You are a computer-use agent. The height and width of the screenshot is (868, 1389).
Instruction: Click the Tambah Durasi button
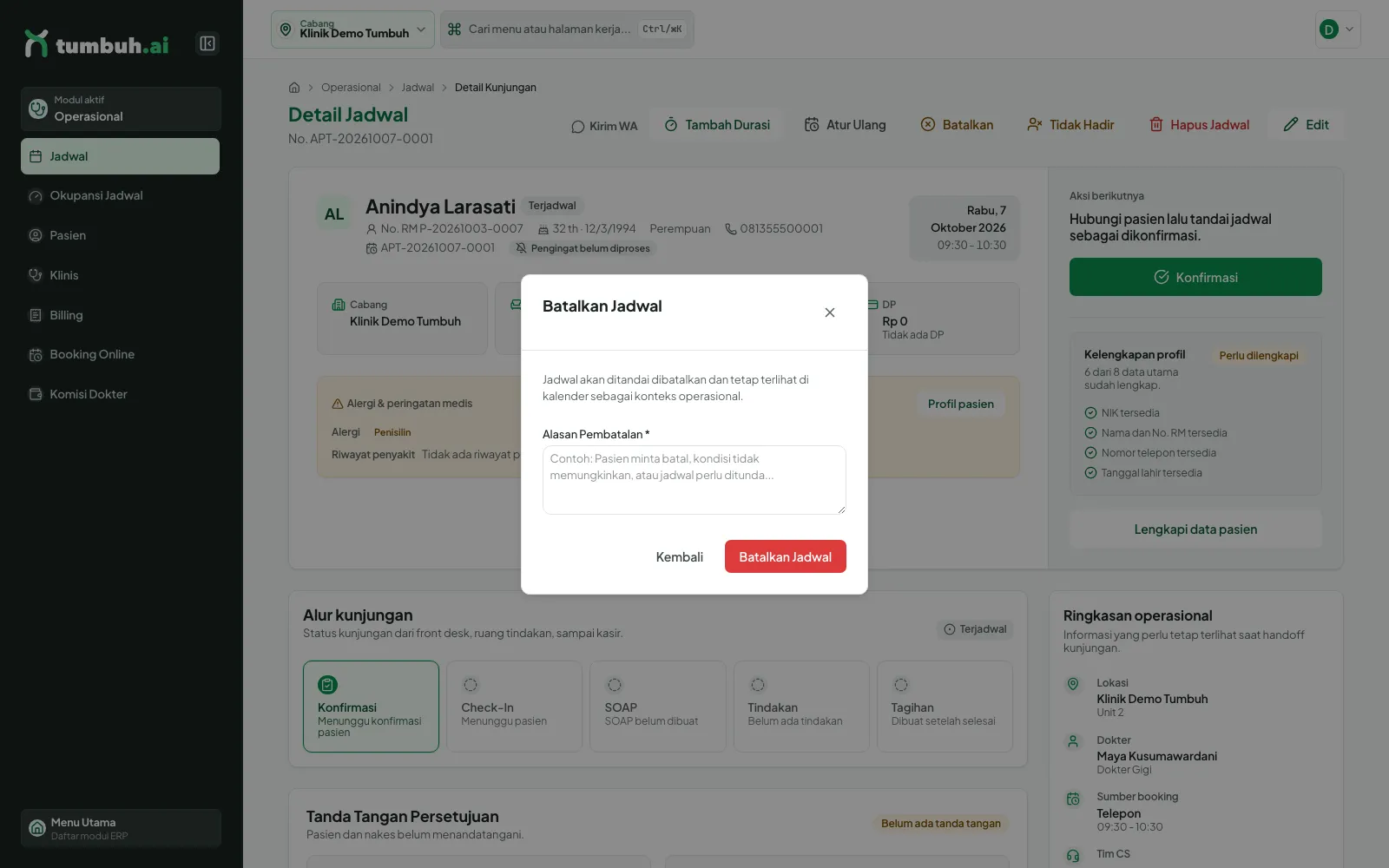(717, 125)
